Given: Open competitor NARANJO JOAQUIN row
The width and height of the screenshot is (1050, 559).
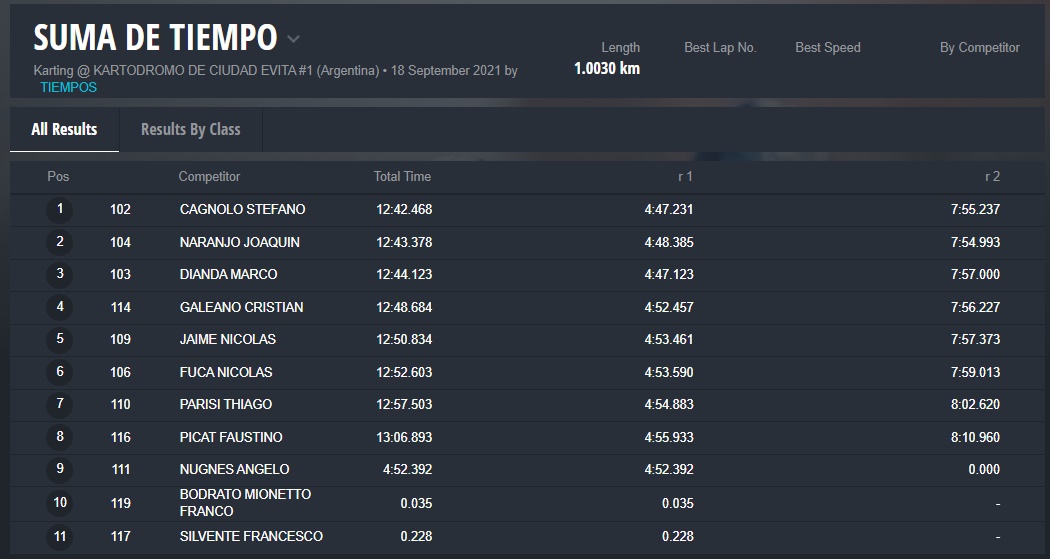Looking at the screenshot, I should click(239, 242).
